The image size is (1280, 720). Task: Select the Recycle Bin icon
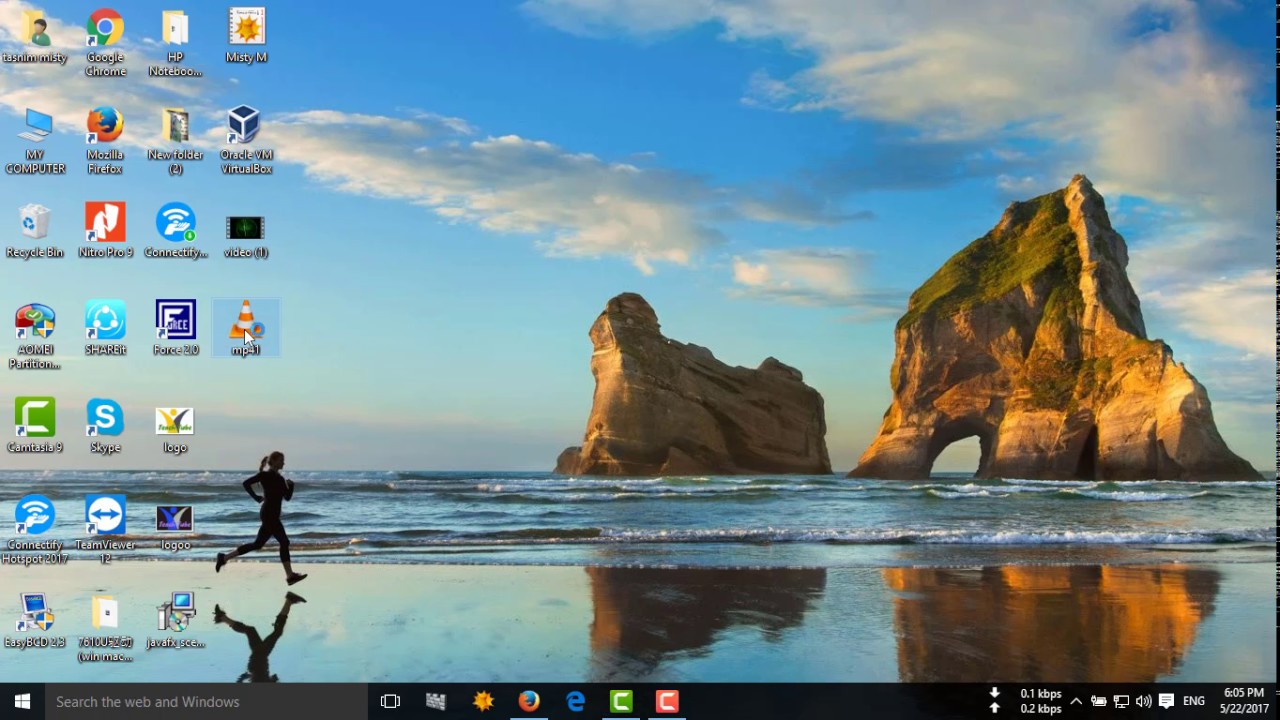[x=35, y=230]
